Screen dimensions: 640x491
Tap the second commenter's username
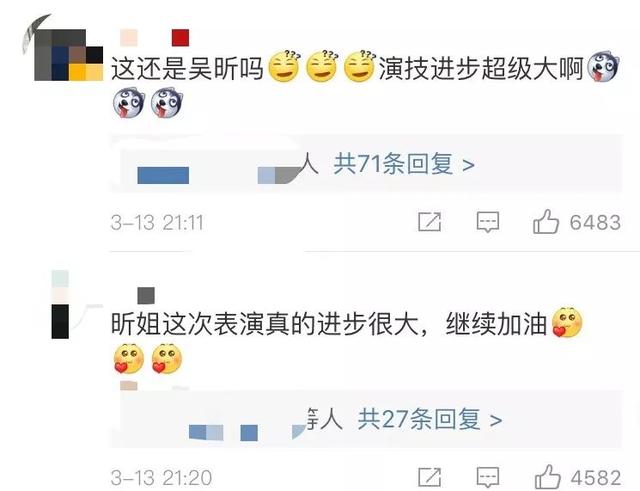coord(146,295)
